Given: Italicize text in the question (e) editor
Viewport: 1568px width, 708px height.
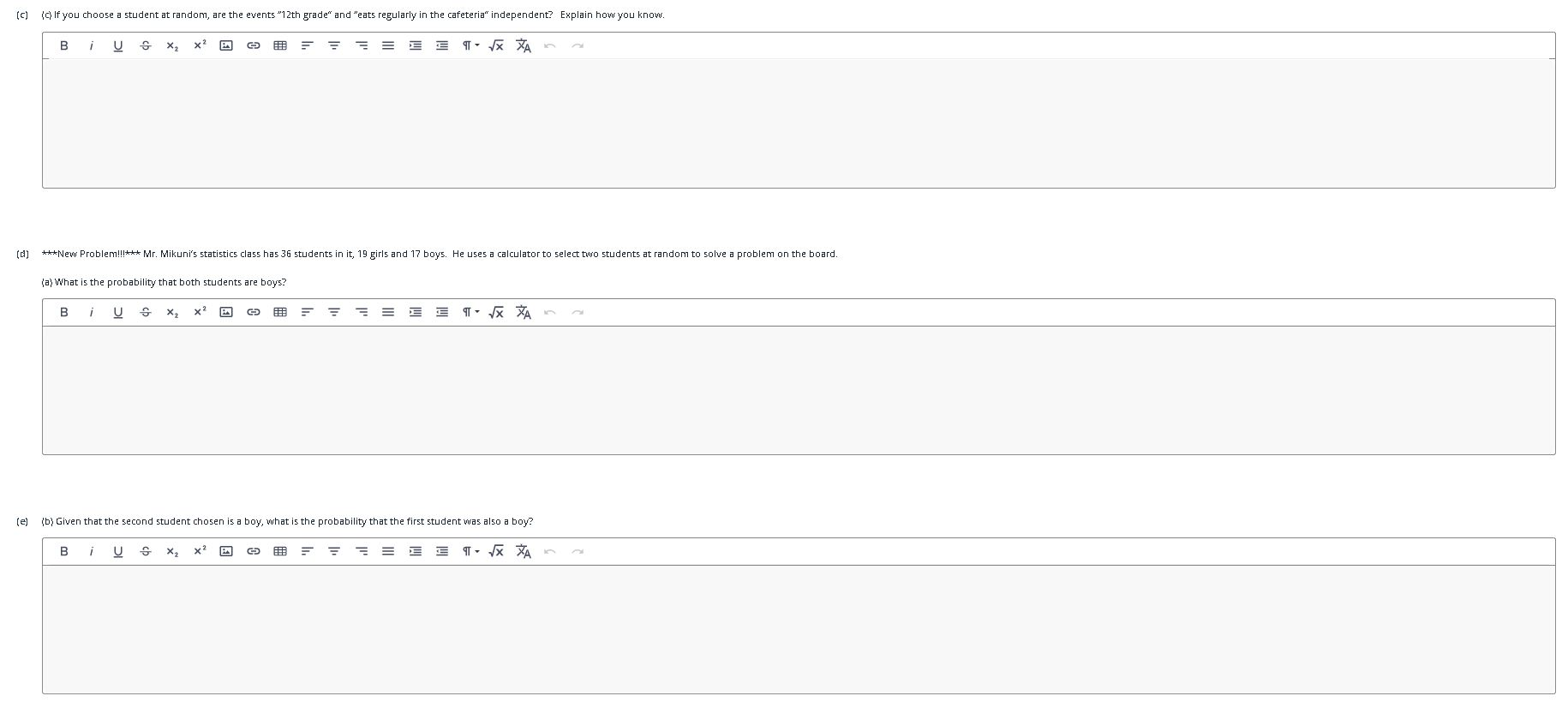Looking at the screenshot, I should (x=91, y=551).
